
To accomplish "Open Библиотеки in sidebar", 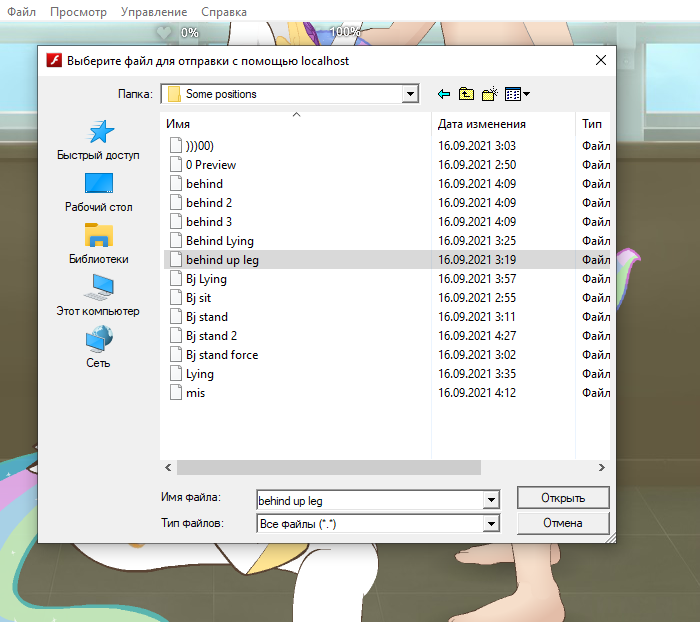I will (x=98, y=244).
